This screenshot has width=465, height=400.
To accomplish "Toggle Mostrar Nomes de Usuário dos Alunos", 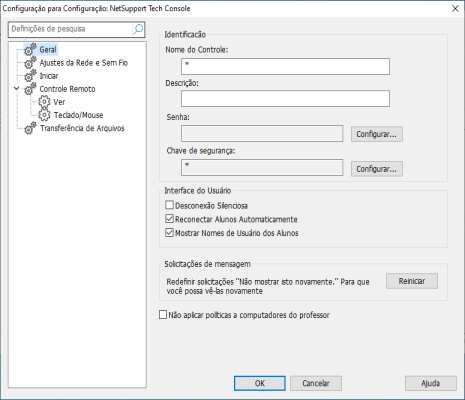I will pyautogui.click(x=170, y=232).
